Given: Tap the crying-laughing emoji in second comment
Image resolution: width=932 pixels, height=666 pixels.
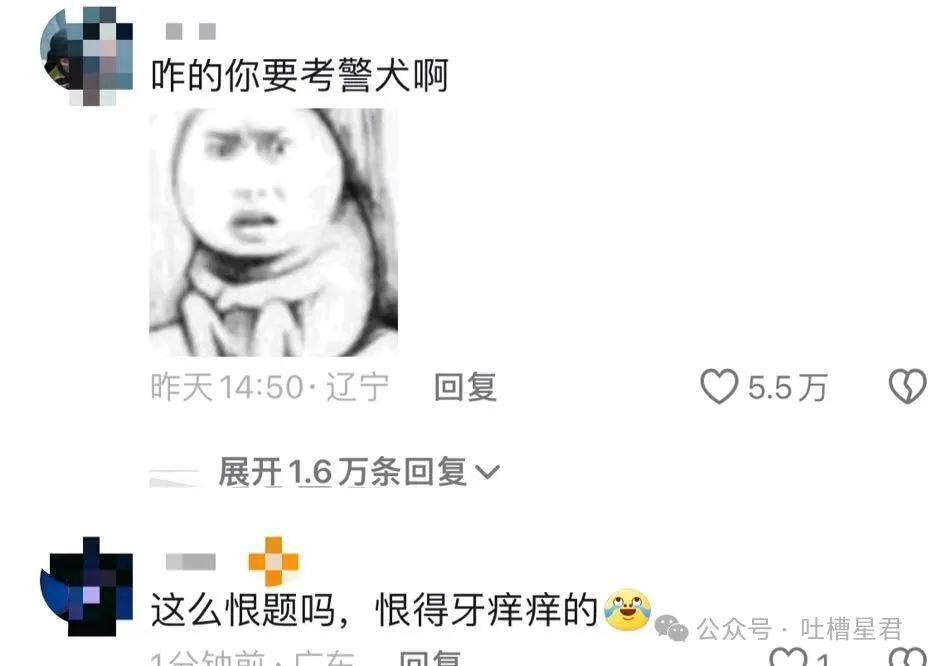Looking at the screenshot, I should (627, 610).
